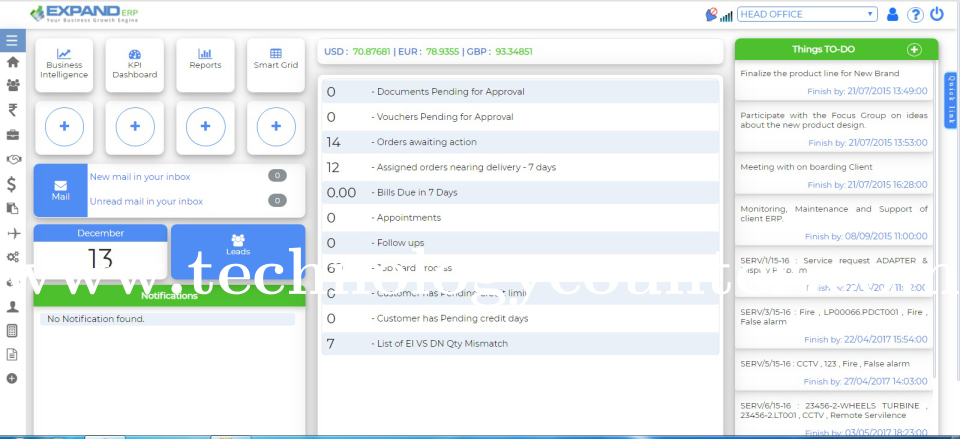Open Business Intelligence tile
The height and width of the screenshot is (439, 960).
(64, 65)
